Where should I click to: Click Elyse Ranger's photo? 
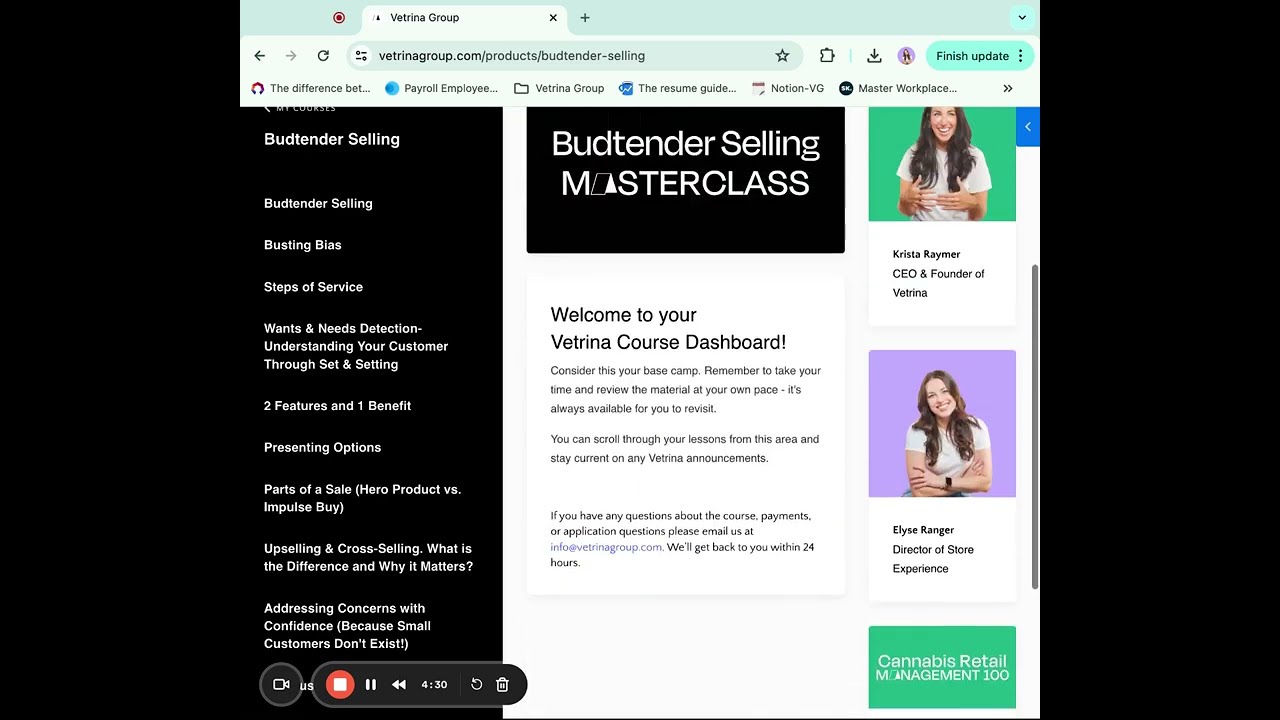(x=942, y=424)
